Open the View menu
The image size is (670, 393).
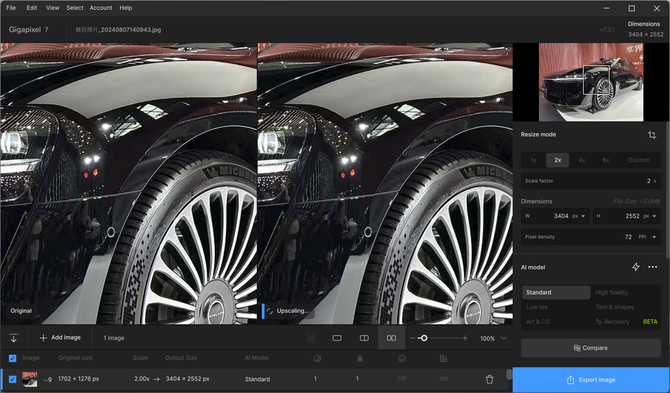[x=53, y=8]
